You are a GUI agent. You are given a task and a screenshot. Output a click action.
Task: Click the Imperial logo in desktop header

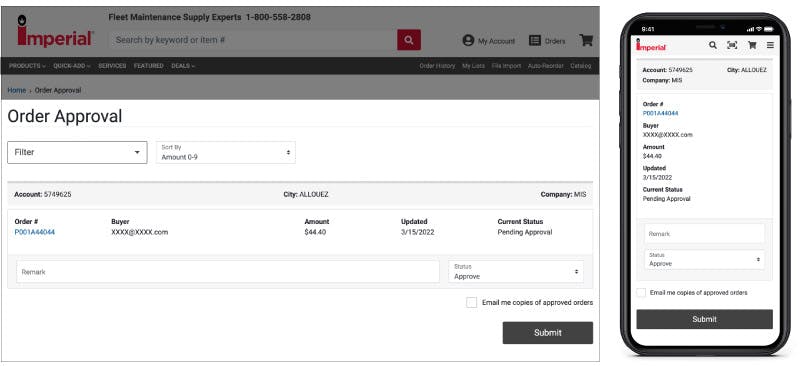(55, 31)
